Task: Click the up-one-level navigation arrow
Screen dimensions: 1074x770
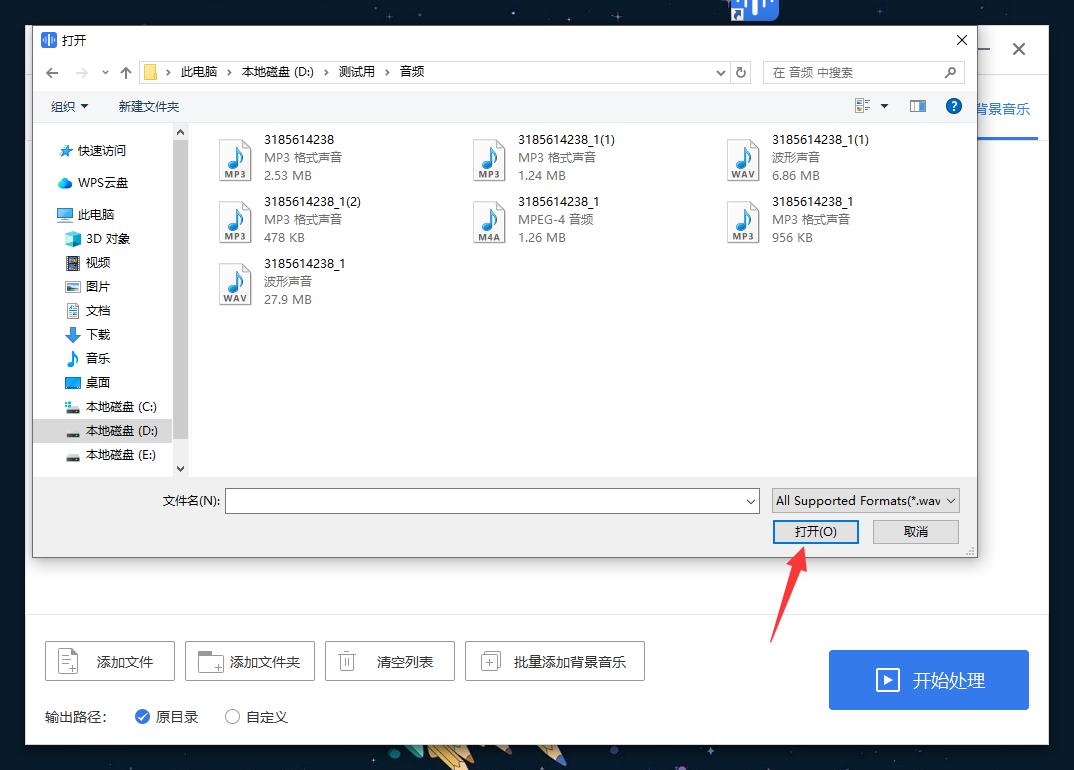Action: [124, 72]
